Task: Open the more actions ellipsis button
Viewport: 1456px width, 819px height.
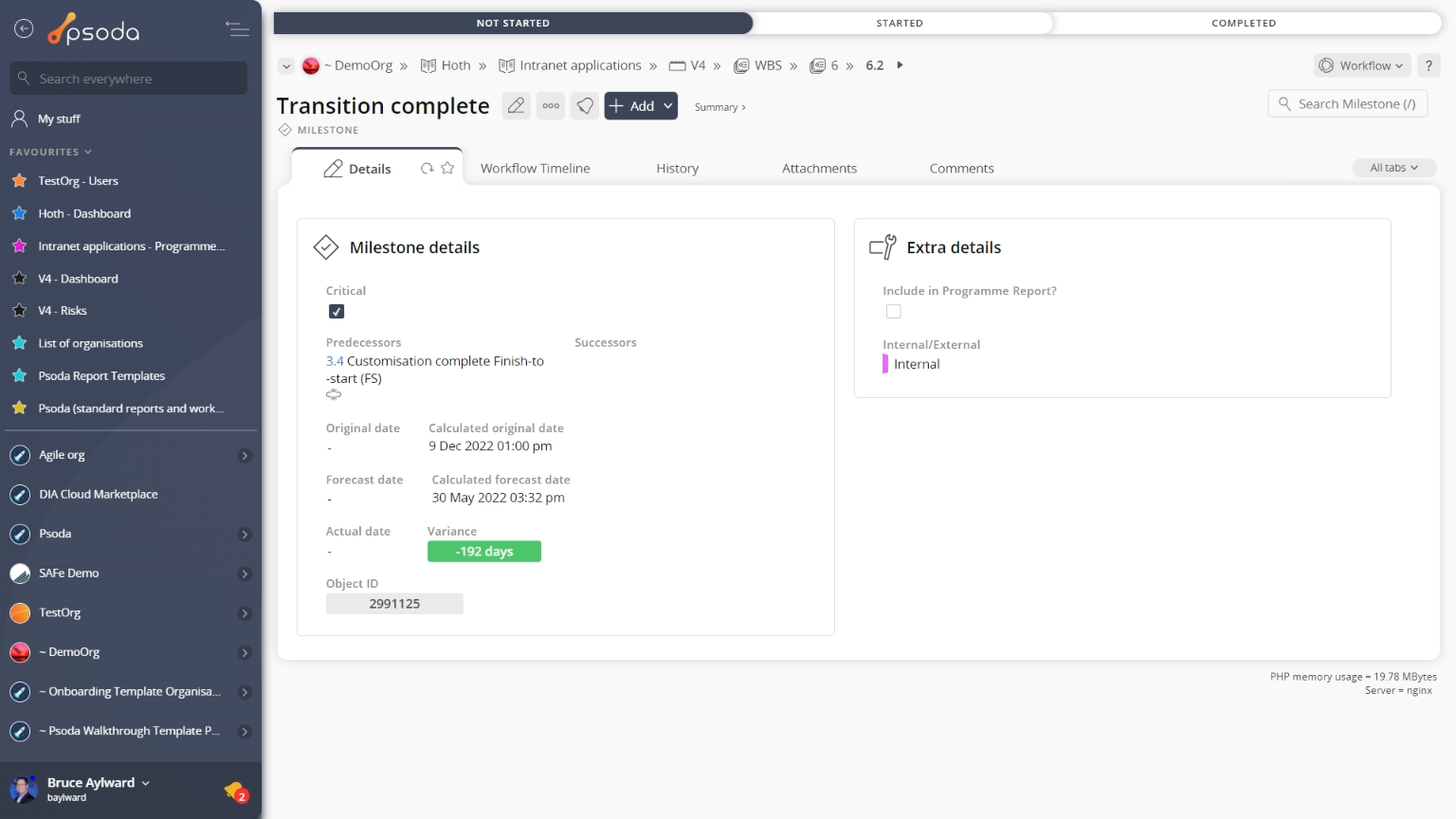Action: click(x=551, y=106)
